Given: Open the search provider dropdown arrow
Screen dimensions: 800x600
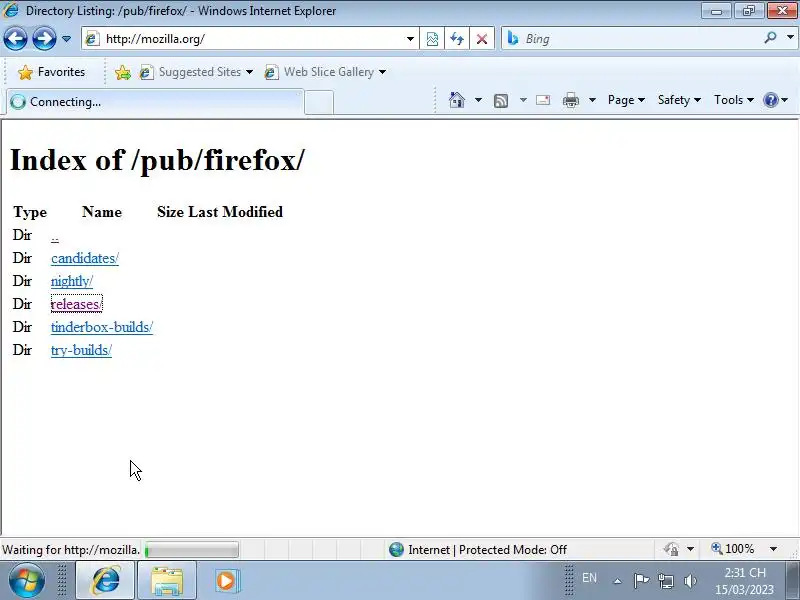Looking at the screenshot, I should (x=790, y=37).
